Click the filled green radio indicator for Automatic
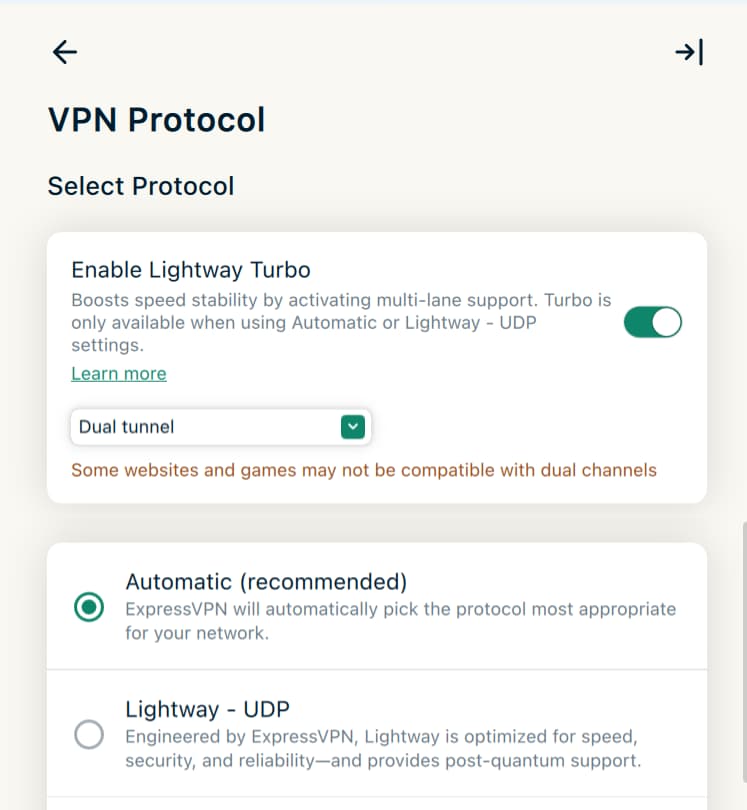Screen dimensions: 747x810 [x=89, y=607]
